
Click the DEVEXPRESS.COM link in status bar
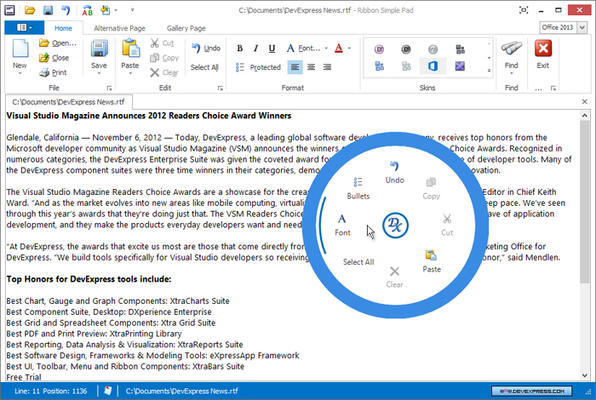point(531,391)
